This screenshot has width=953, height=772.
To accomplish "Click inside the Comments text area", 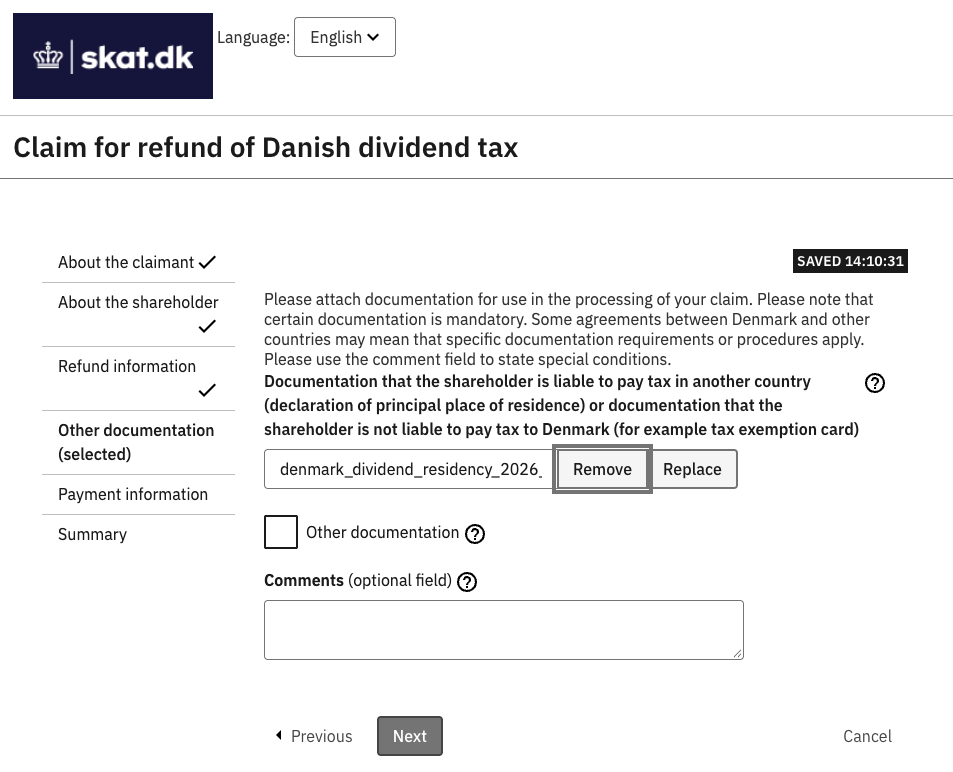I will [504, 630].
